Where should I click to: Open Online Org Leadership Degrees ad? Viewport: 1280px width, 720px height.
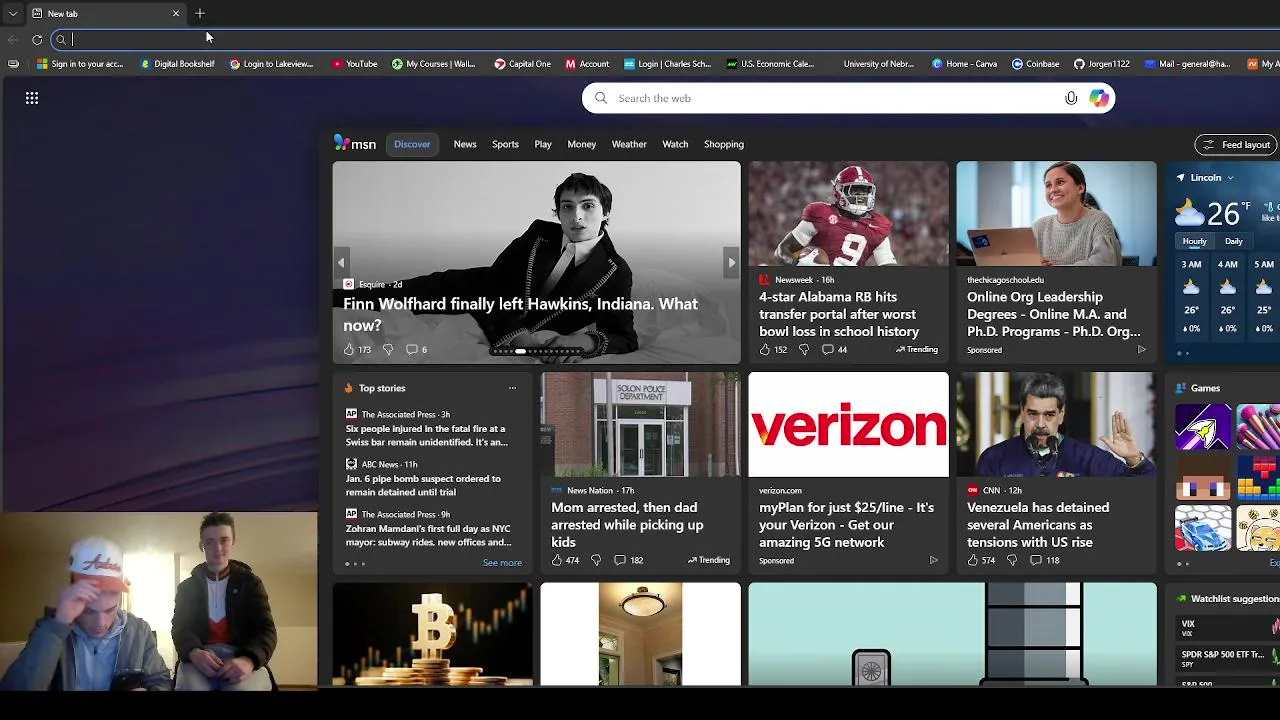1053,314
